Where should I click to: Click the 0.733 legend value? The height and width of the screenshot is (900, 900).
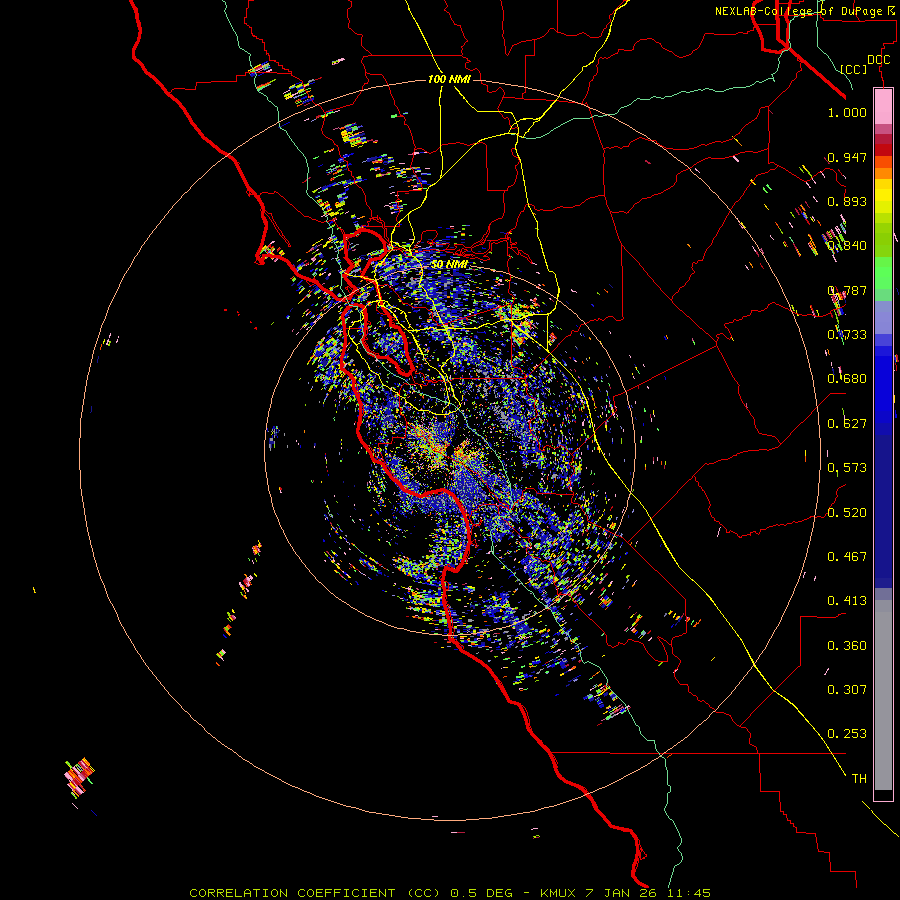click(847, 335)
